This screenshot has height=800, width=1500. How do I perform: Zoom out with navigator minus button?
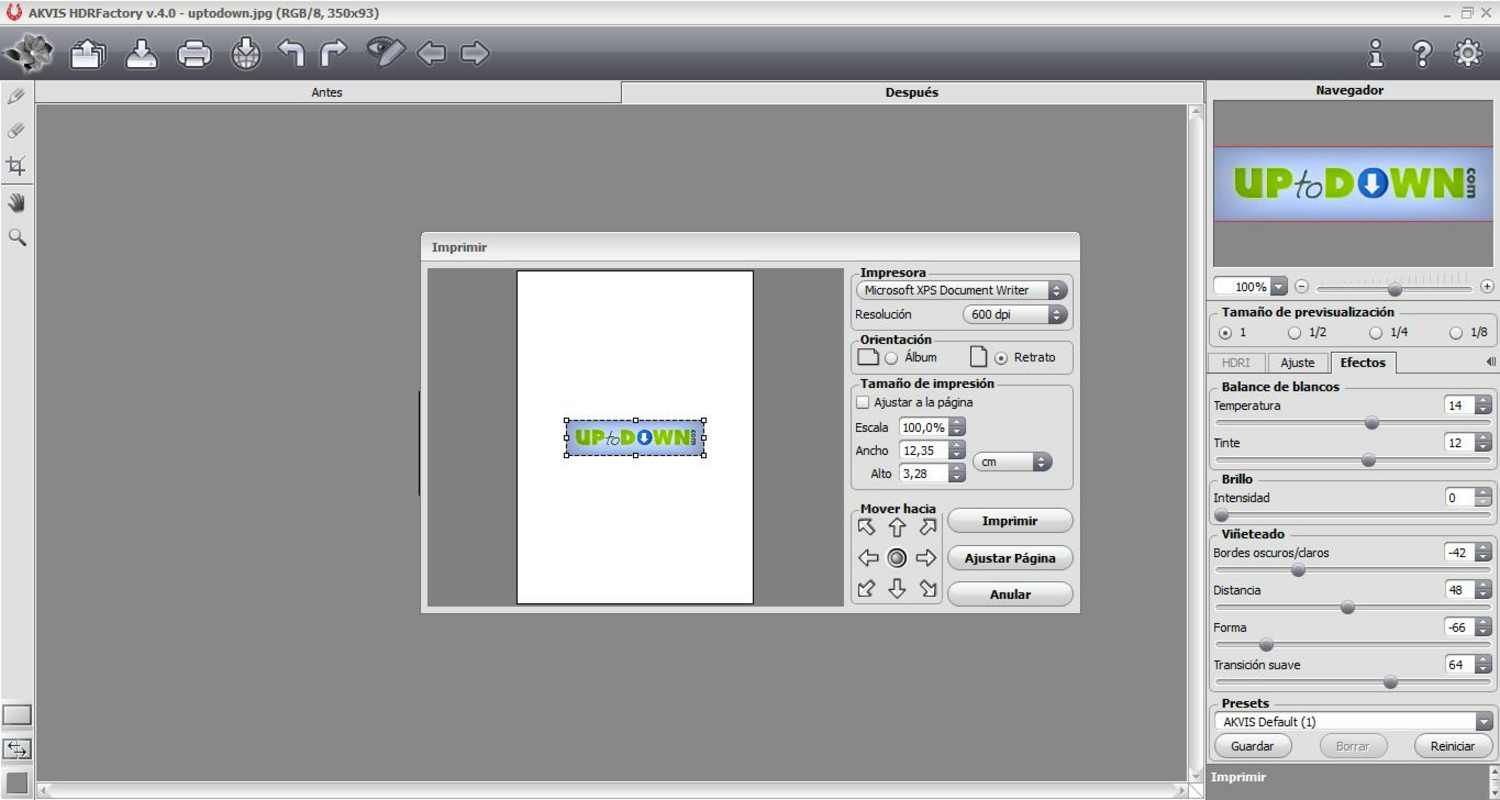click(x=1301, y=286)
